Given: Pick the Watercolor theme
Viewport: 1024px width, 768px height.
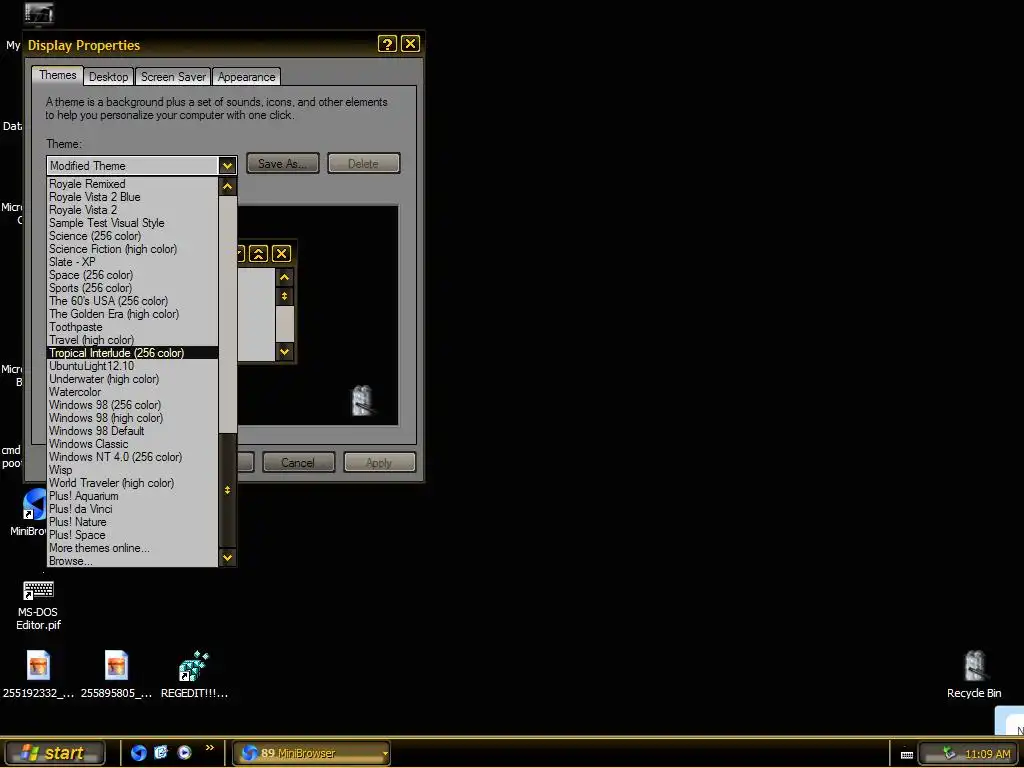Looking at the screenshot, I should 133,392.
